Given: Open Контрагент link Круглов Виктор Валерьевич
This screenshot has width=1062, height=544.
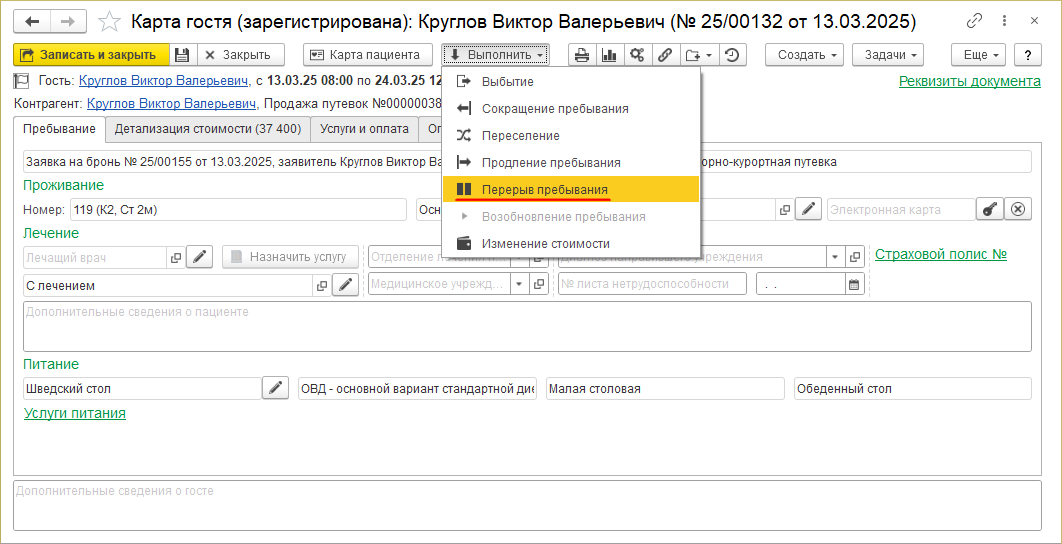Looking at the screenshot, I should [172, 104].
